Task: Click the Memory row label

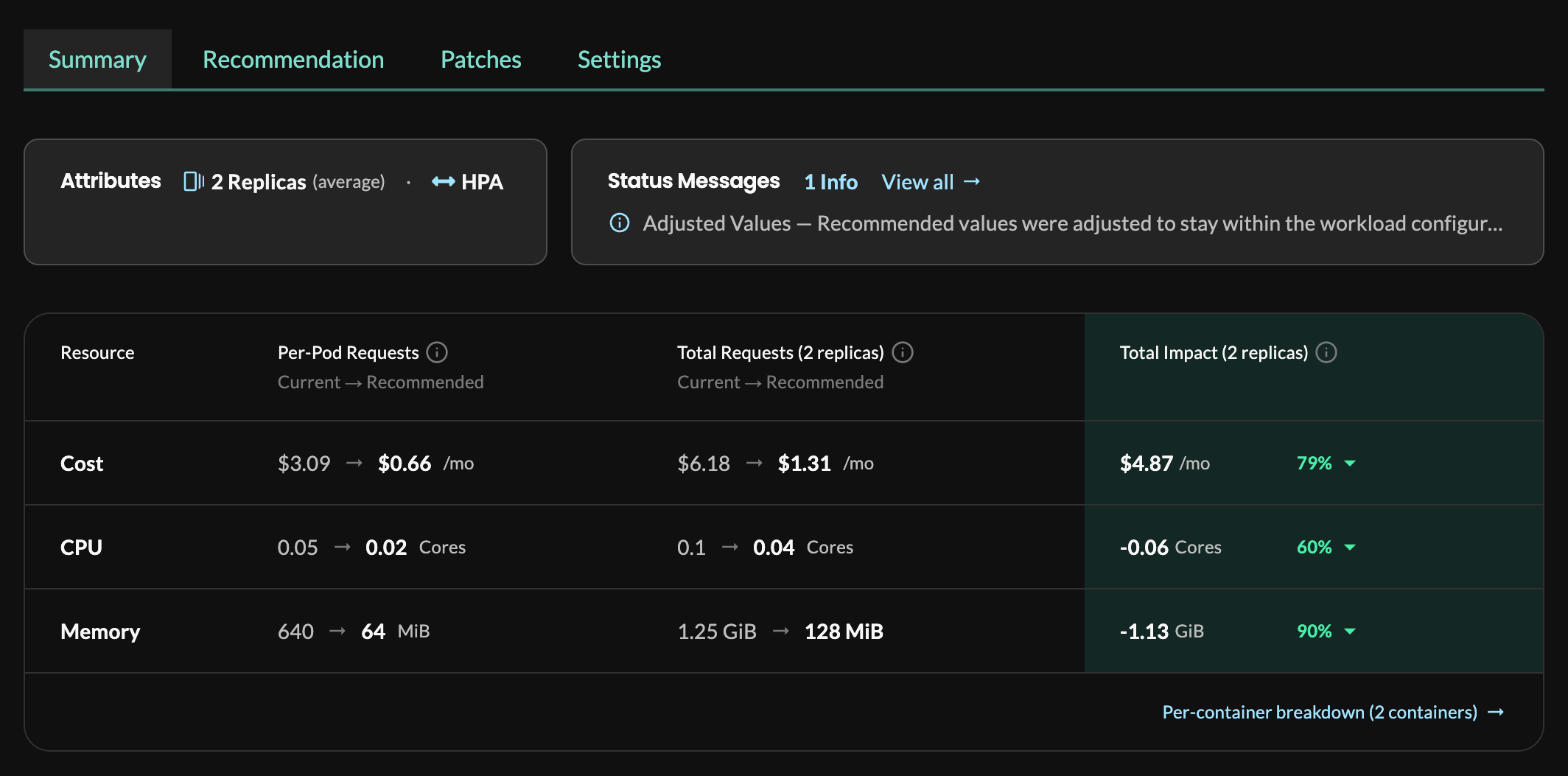Action: pyautogui.click(x=100, y=632)
